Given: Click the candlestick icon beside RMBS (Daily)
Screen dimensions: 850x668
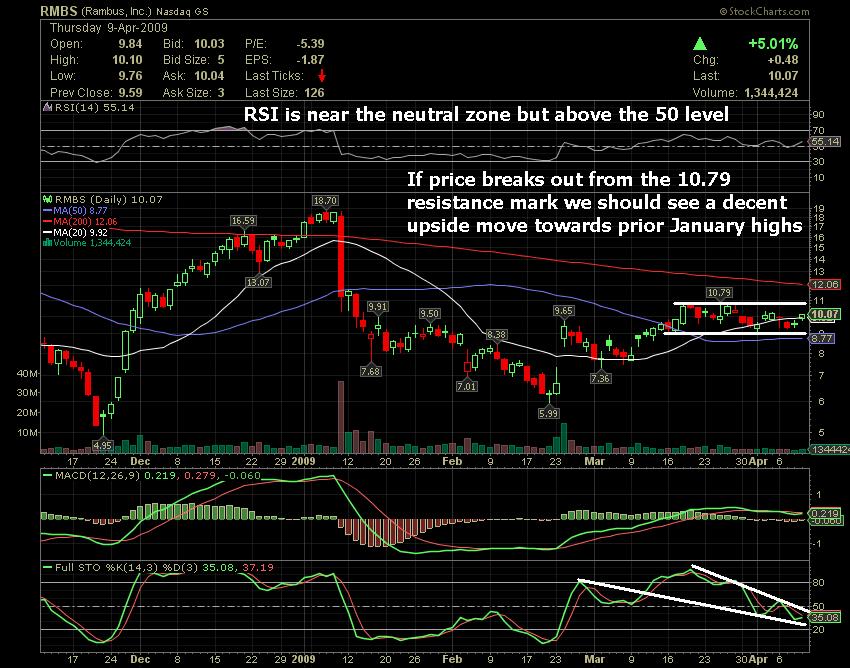Looking at the screenshot, I should (x=47, y=200).
